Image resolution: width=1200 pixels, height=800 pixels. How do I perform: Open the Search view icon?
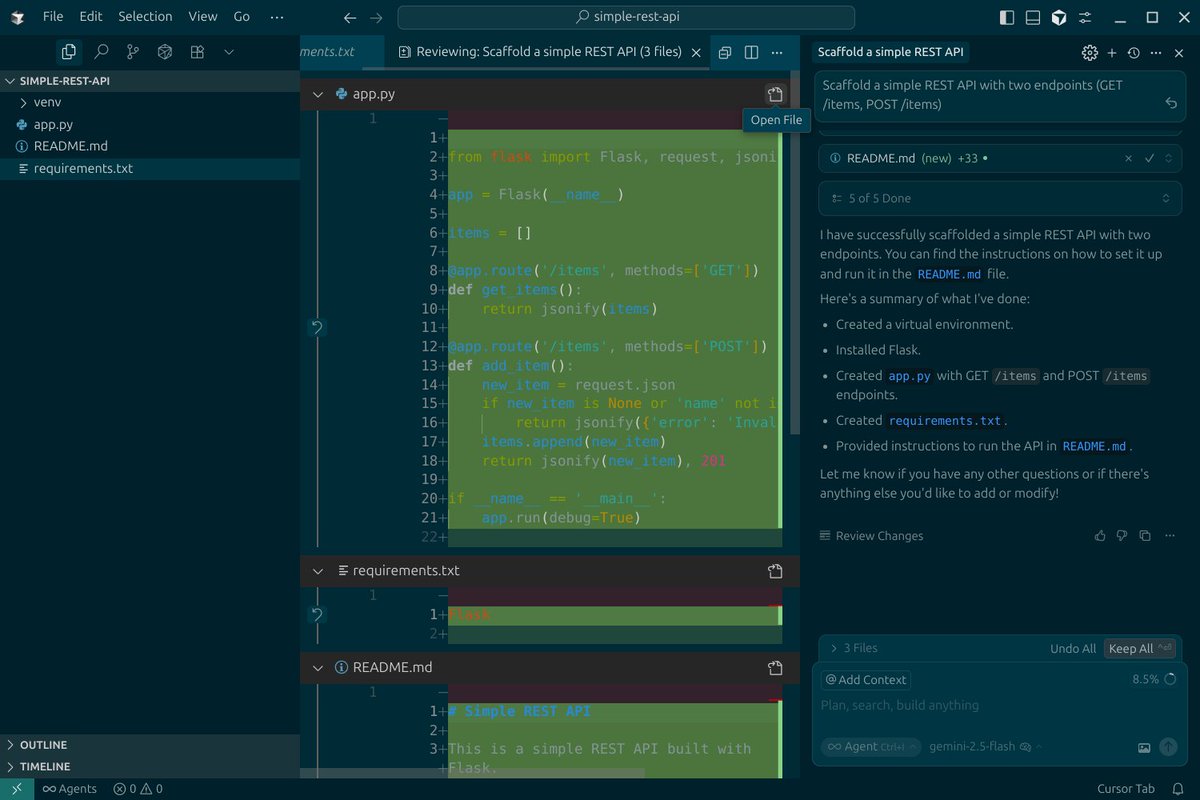point(101,52)
